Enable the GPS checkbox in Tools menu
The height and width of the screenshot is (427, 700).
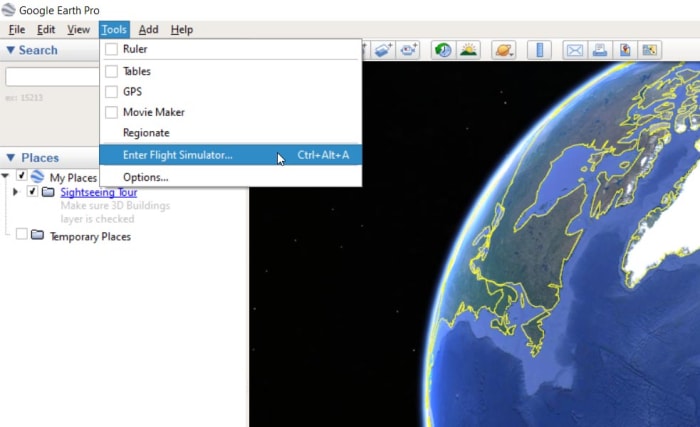pos(112,92)
